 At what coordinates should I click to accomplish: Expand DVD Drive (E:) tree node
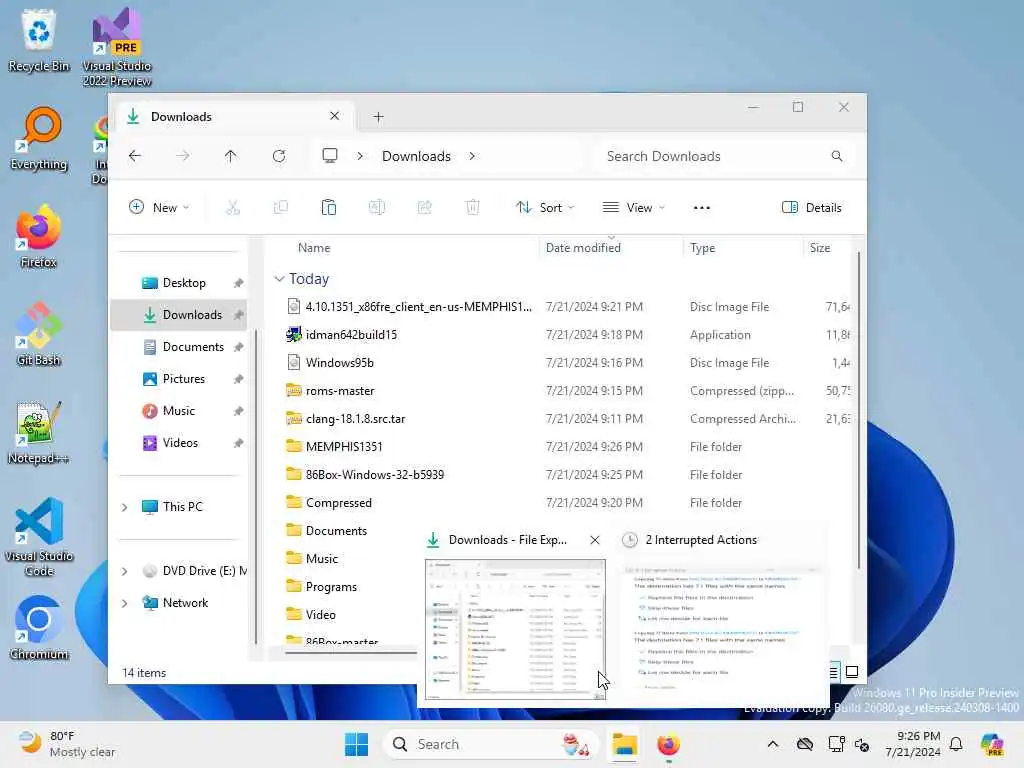(x=124, y=571)
